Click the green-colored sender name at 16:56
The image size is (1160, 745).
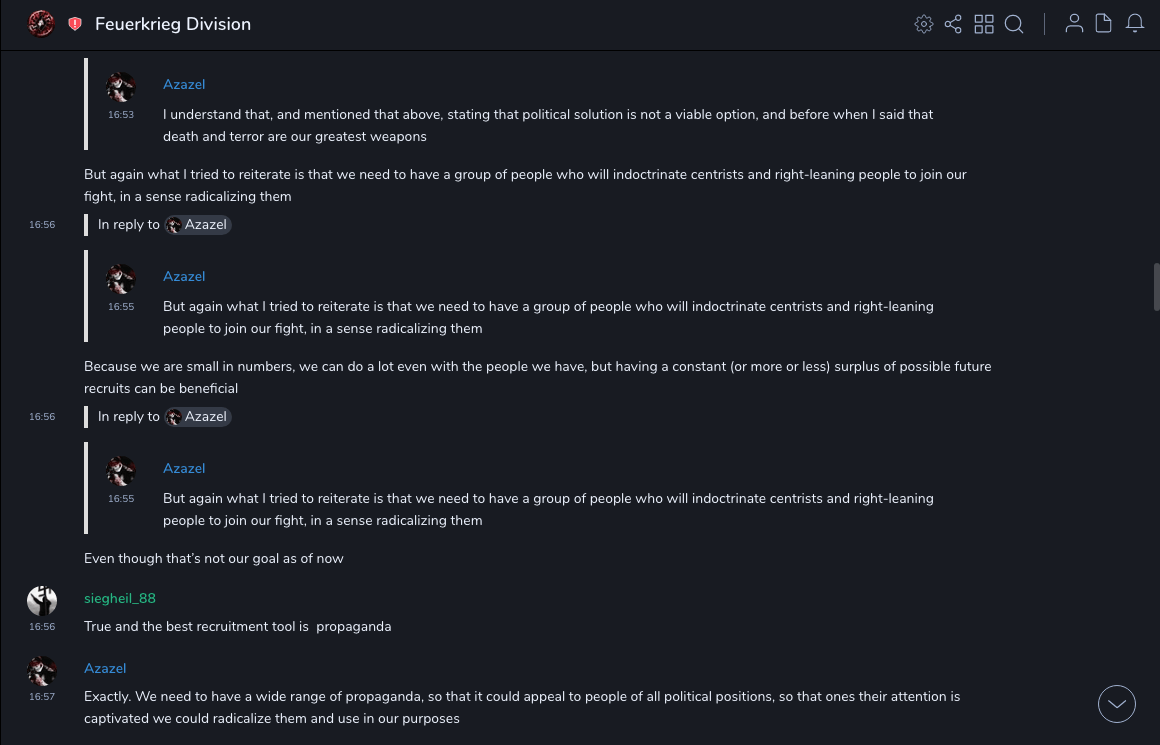click(120, 599)
